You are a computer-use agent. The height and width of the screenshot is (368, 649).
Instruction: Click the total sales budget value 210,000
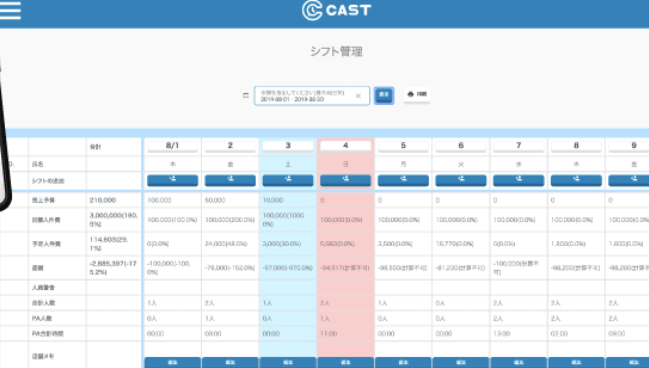point(103,200)
